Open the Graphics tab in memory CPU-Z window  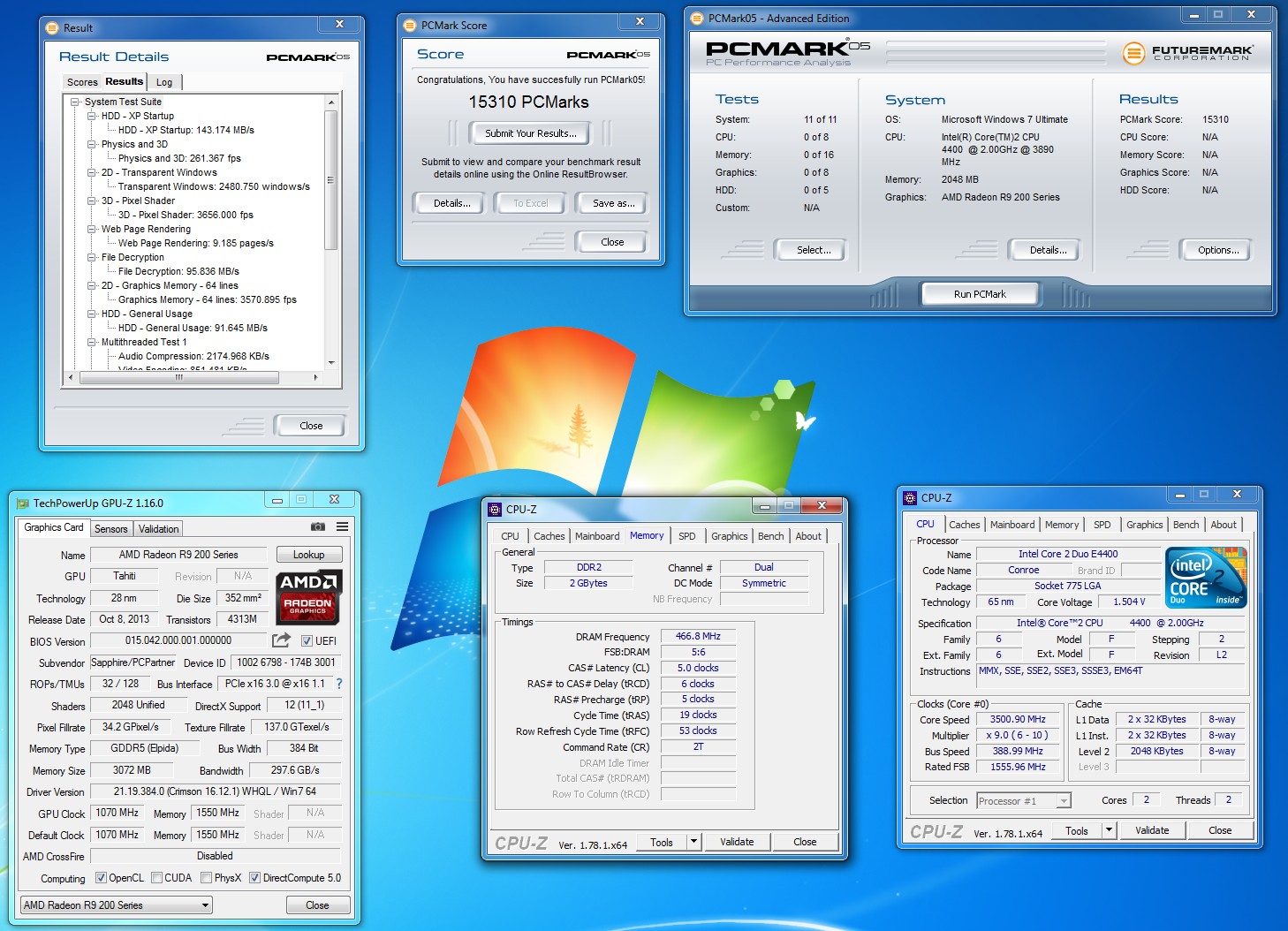(x=729, y=536)
